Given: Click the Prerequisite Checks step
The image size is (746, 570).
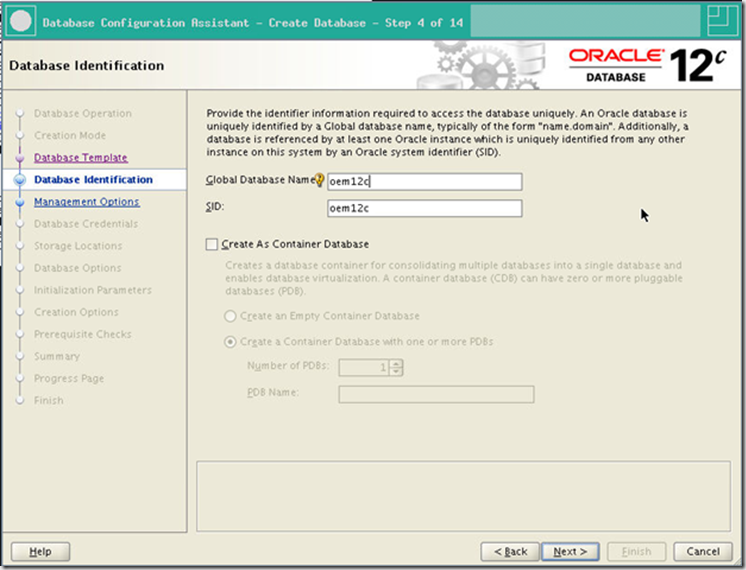Looking at the screenshot, I should [83, 334].
